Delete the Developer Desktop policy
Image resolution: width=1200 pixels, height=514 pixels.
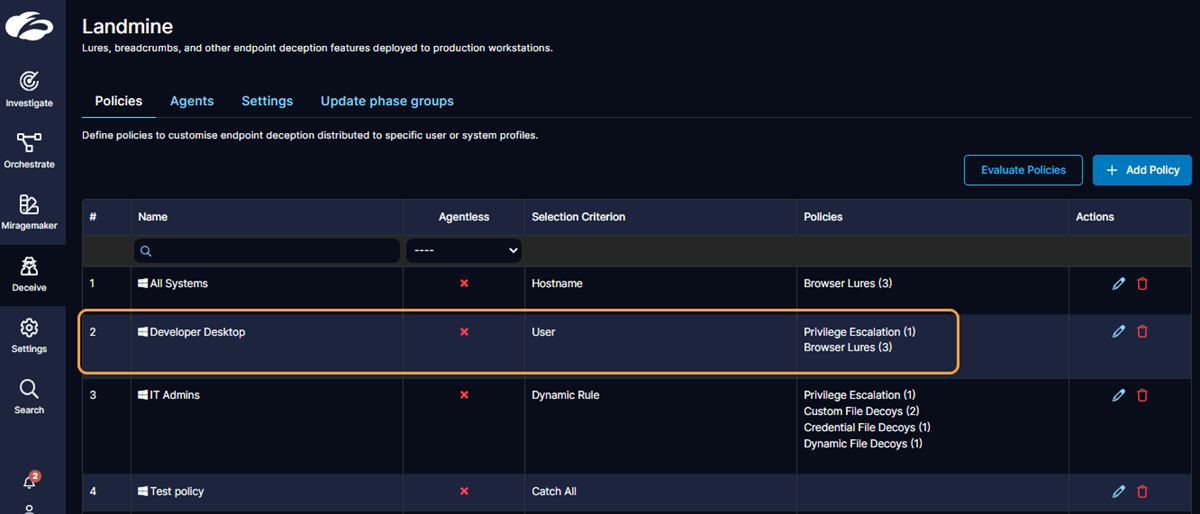[x=1142, y=332]
